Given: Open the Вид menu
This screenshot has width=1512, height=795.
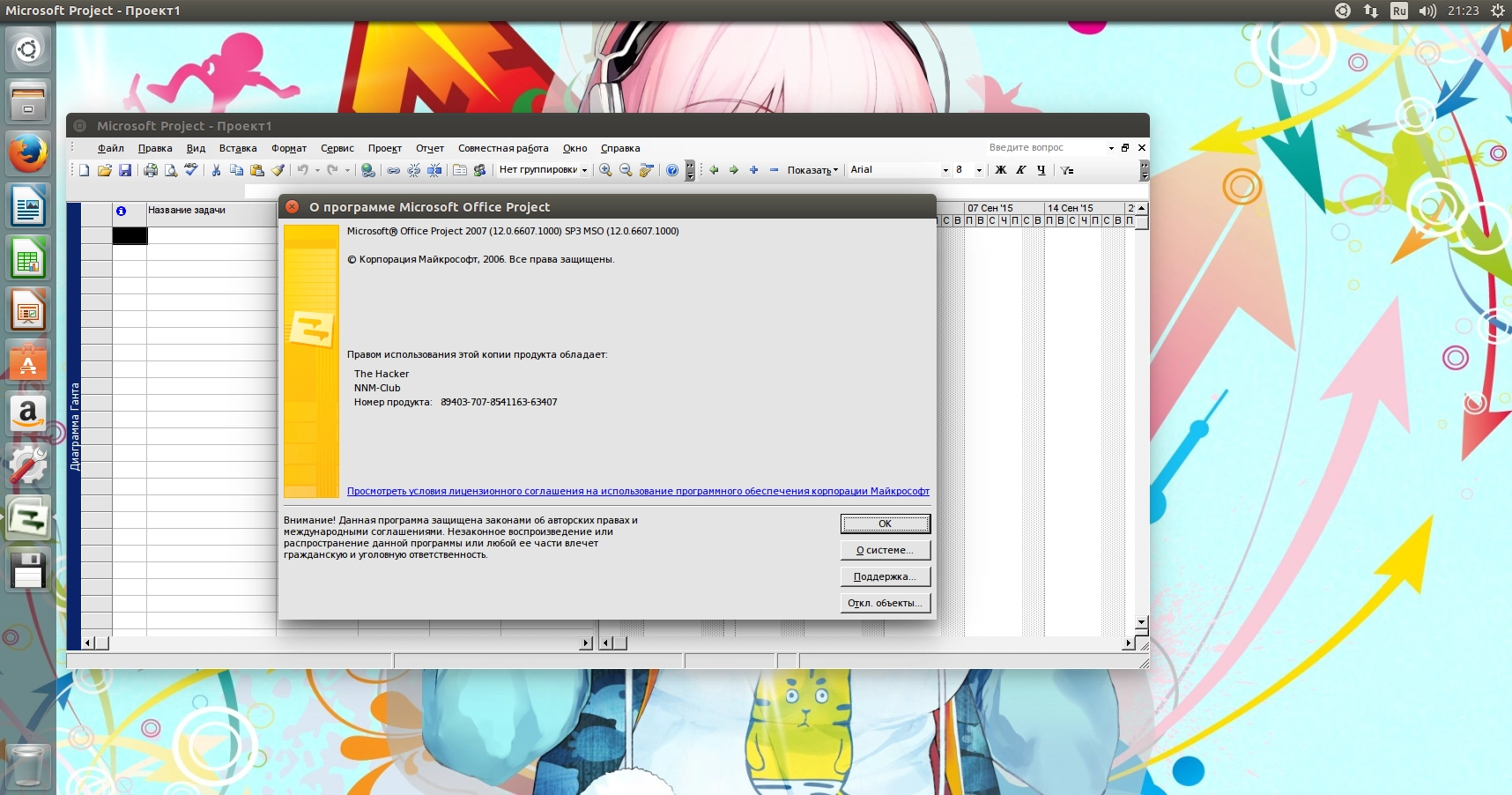Looking at the screenshot, I should 196,148.
